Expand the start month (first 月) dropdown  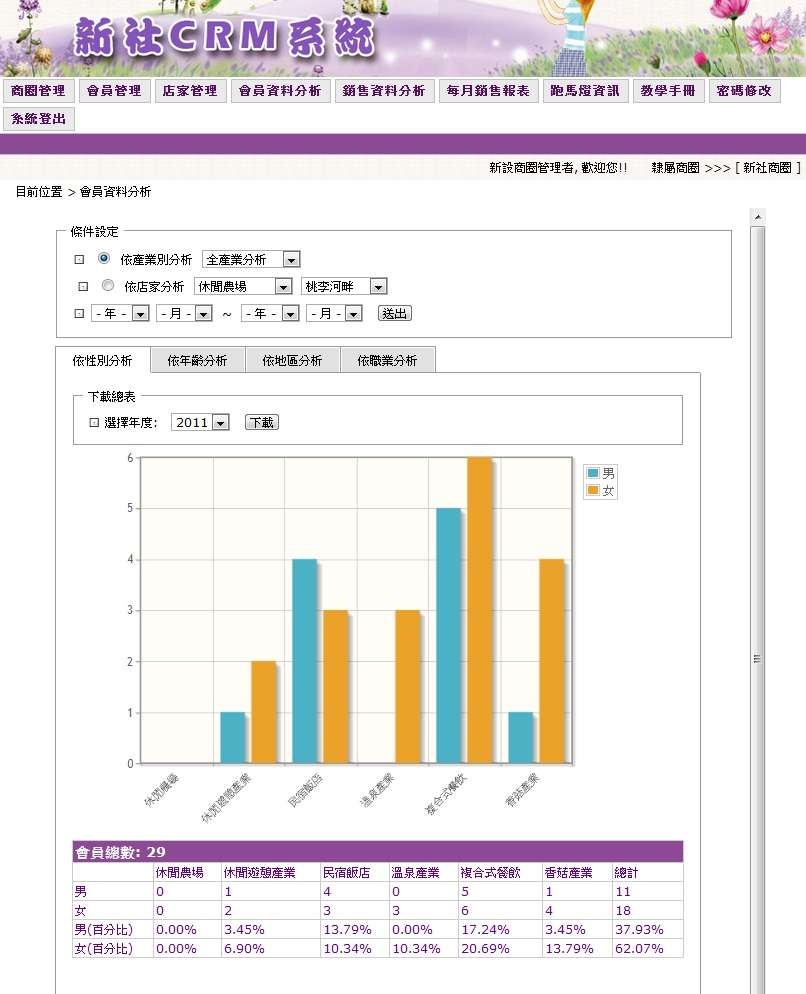pos(184,313)
